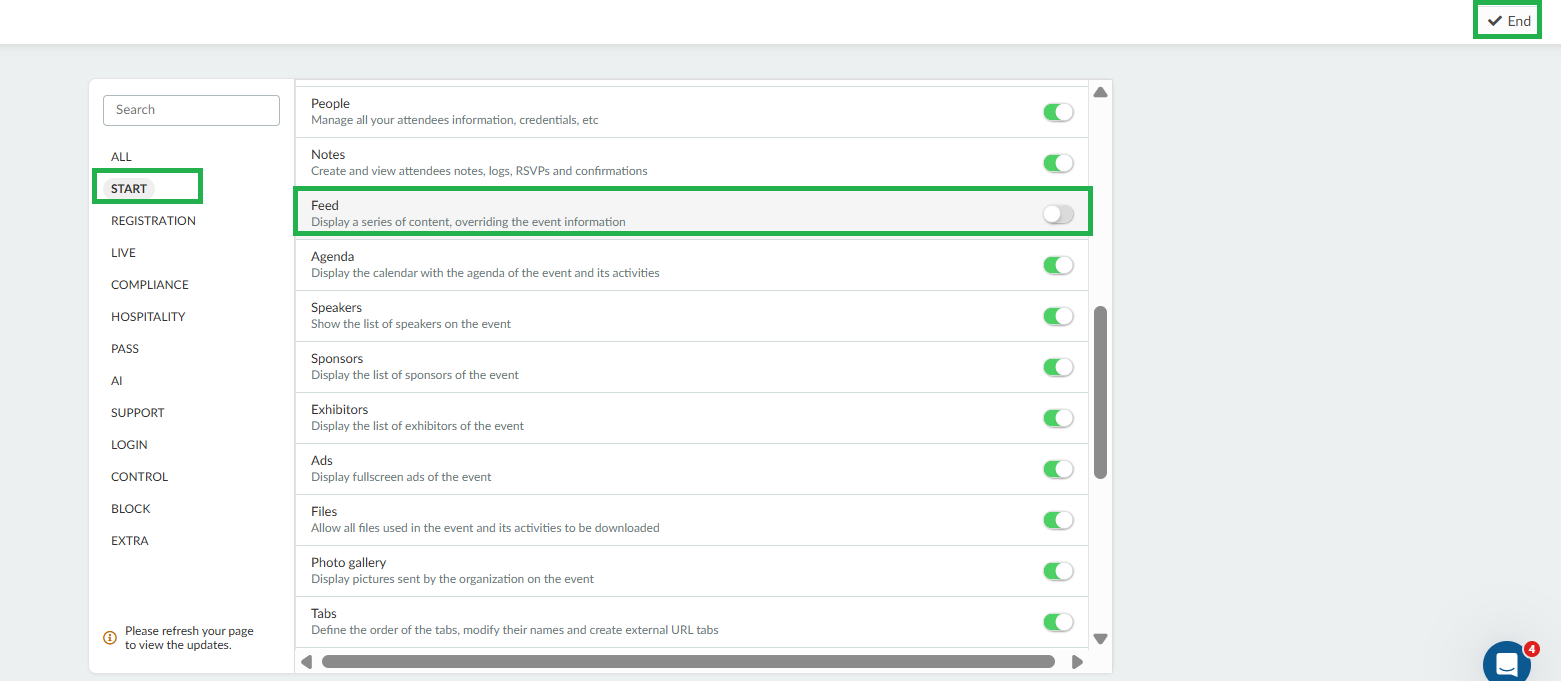The height and width of the screenshot is (681, 1561).
Task: Turn off the Files toggle
Action: tap(1058, 520)
